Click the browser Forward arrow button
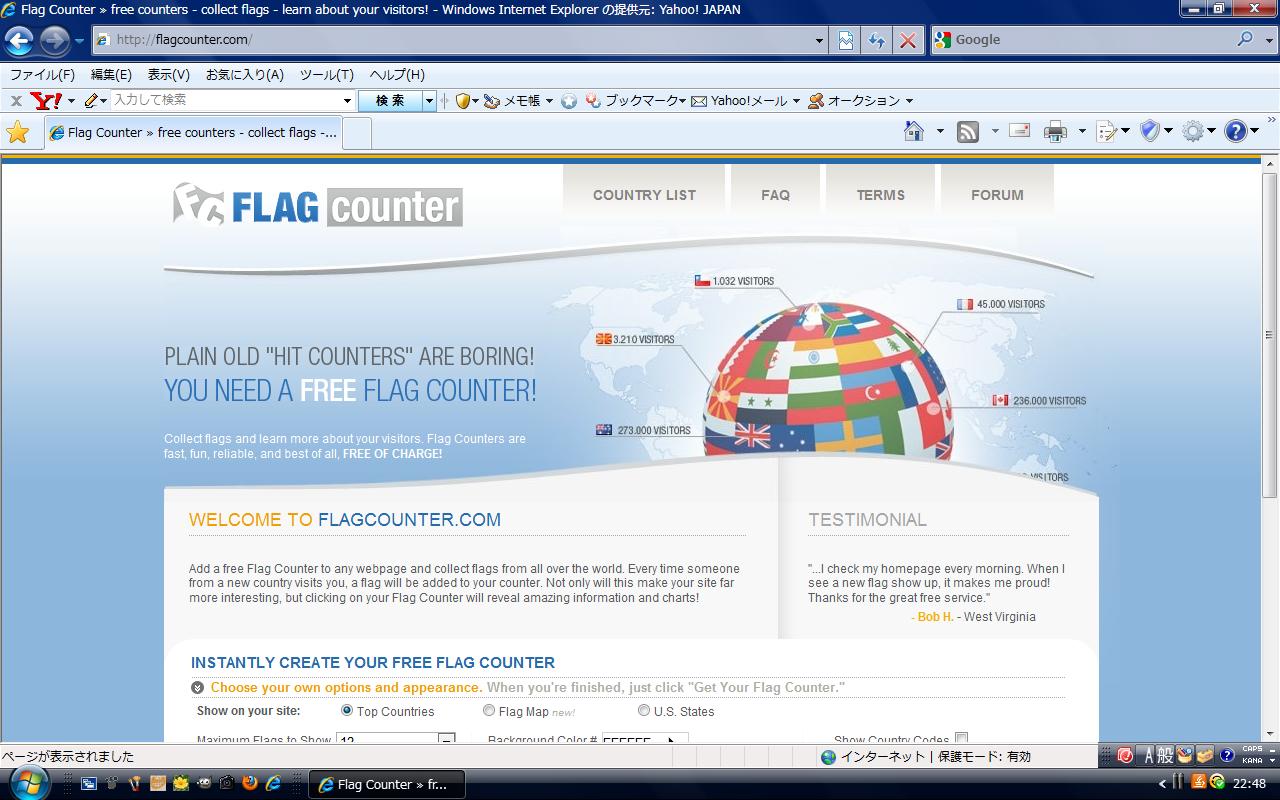The width and height of the screenshot is (1280, 800). click(54, 41)
